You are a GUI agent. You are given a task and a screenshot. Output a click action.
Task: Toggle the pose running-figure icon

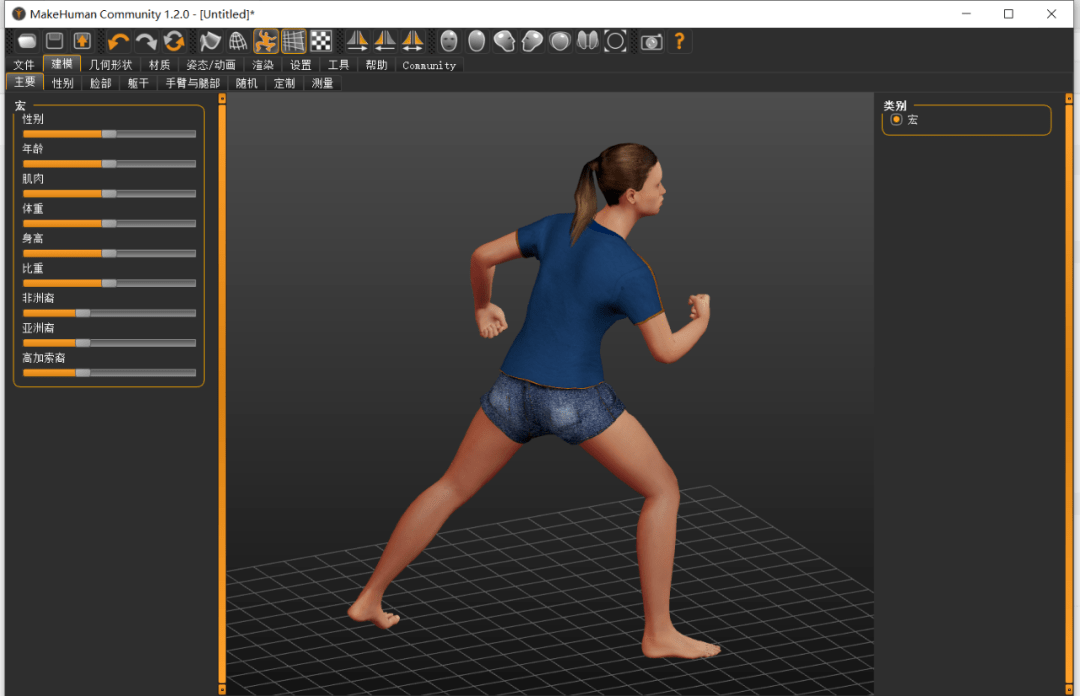click(266, 41)
